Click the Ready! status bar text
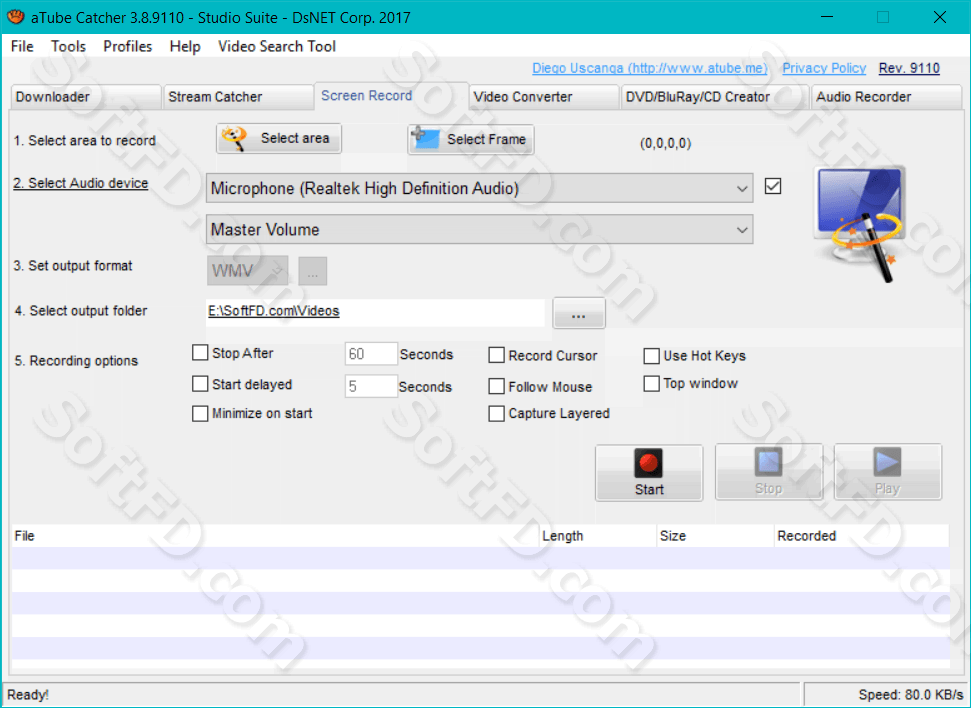Screen dimensions: 971x708 [x=28, y=695]
